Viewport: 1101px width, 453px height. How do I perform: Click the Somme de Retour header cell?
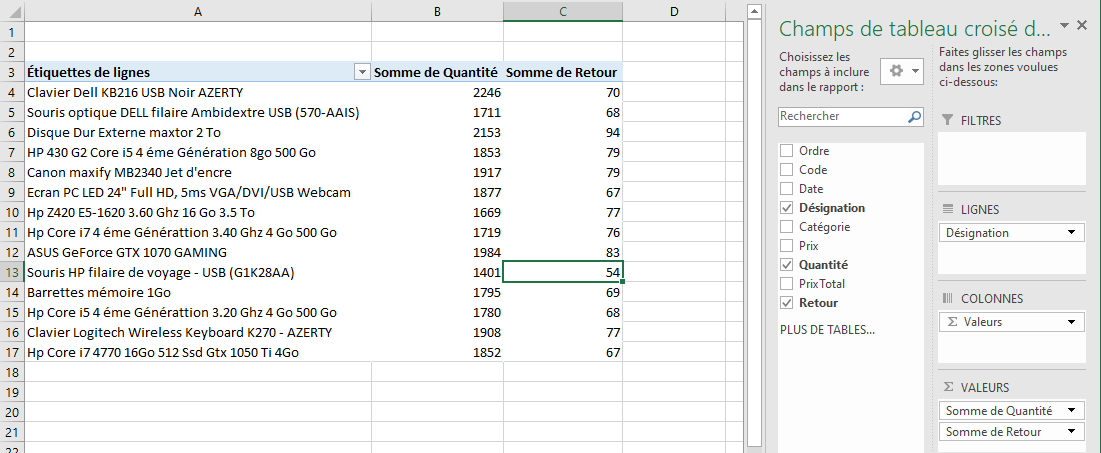(563, 72)
